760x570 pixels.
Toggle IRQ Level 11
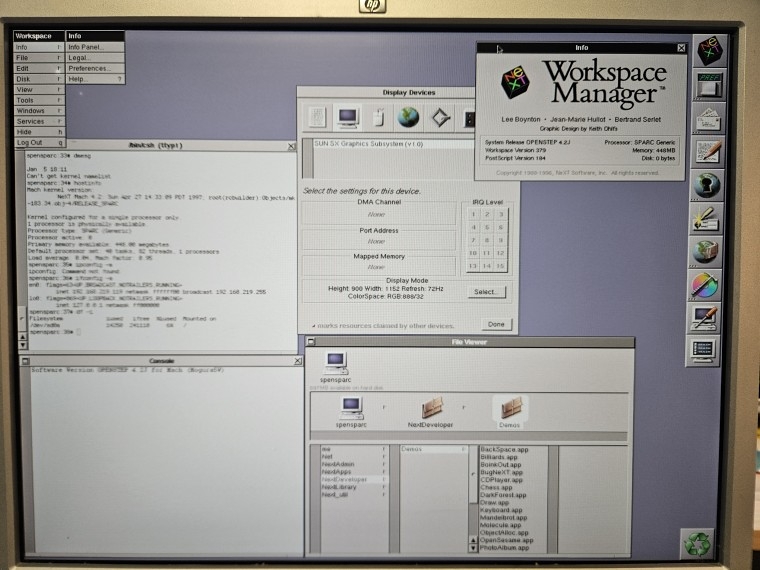pos(487,253)
